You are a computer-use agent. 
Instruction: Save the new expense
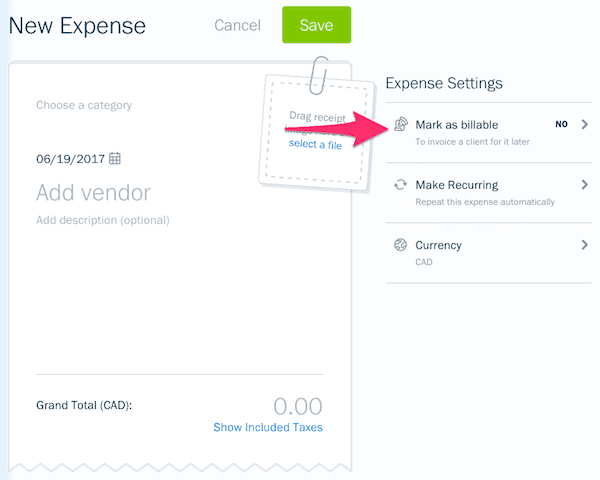316,25
